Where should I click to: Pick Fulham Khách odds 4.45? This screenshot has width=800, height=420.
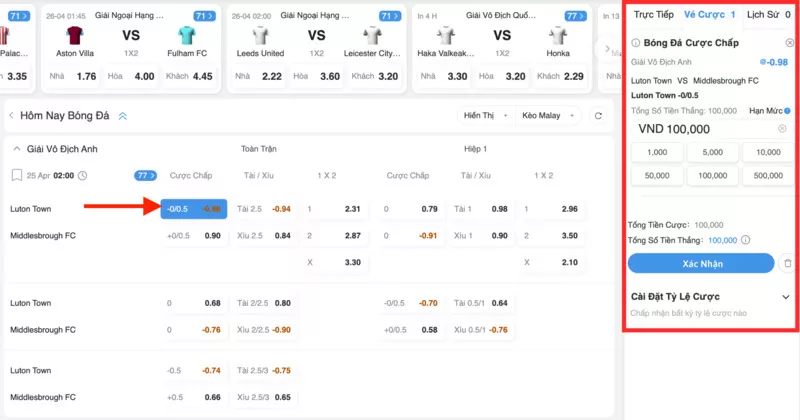point(189,77)
